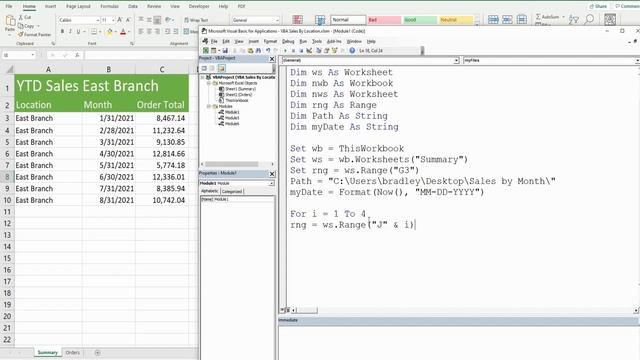Open the Calibri font name dropdown

(98, 20)
